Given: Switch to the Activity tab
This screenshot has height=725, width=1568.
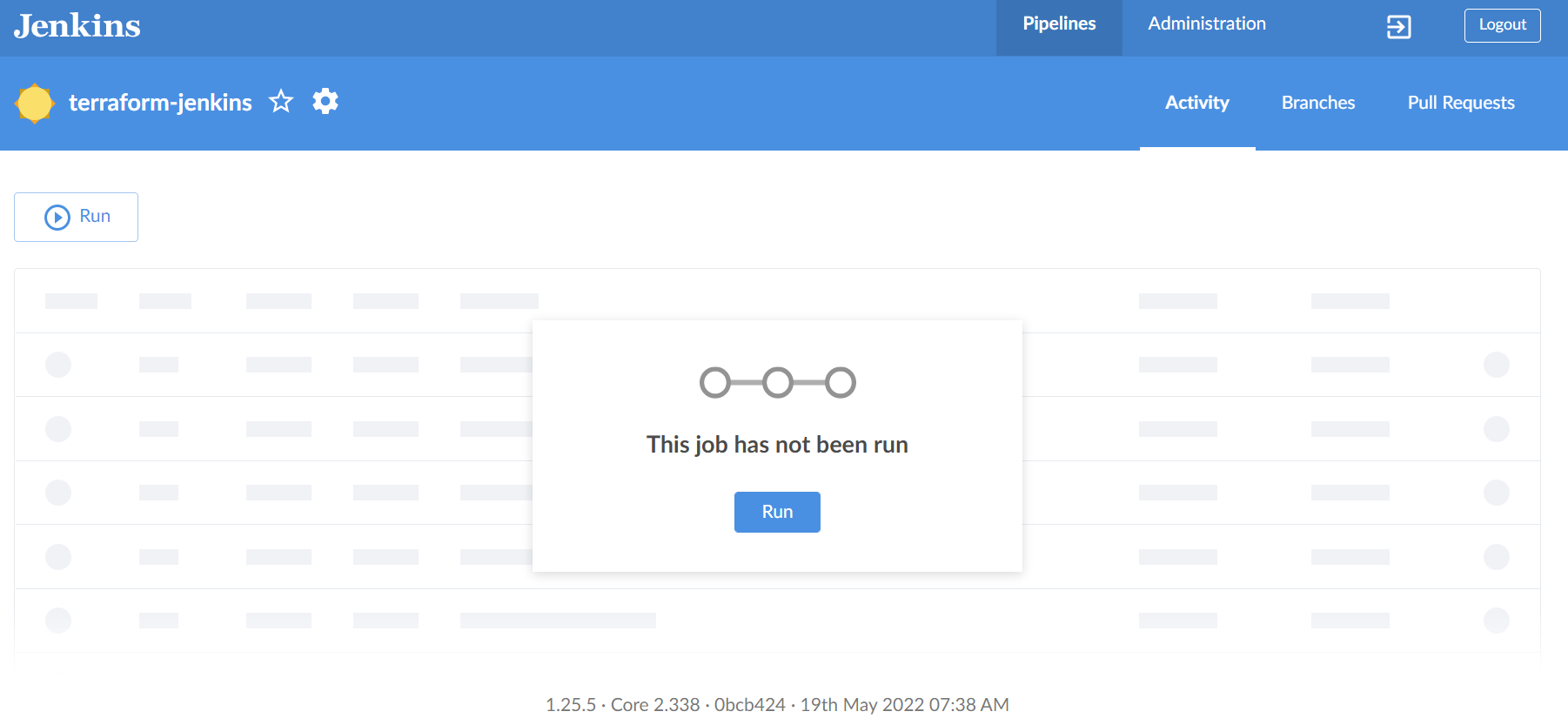Looking at the screenshot, I should point(1197,103).
